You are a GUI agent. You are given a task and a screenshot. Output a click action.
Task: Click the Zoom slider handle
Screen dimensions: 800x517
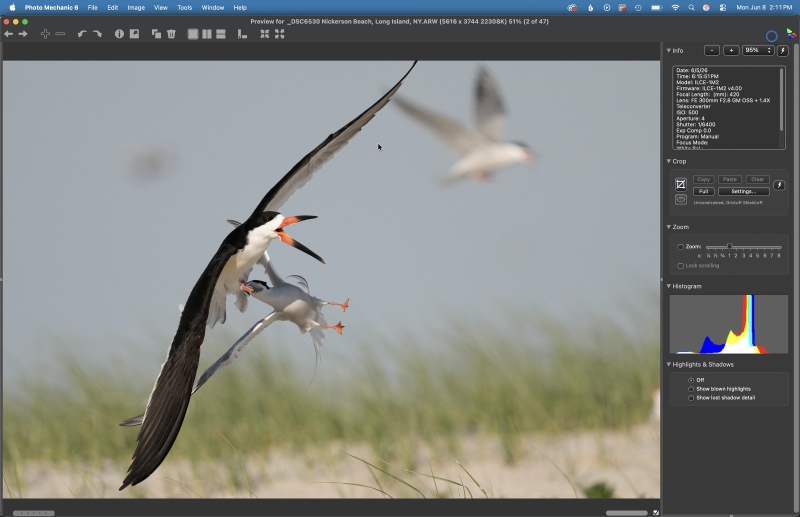tap(730, 247)
